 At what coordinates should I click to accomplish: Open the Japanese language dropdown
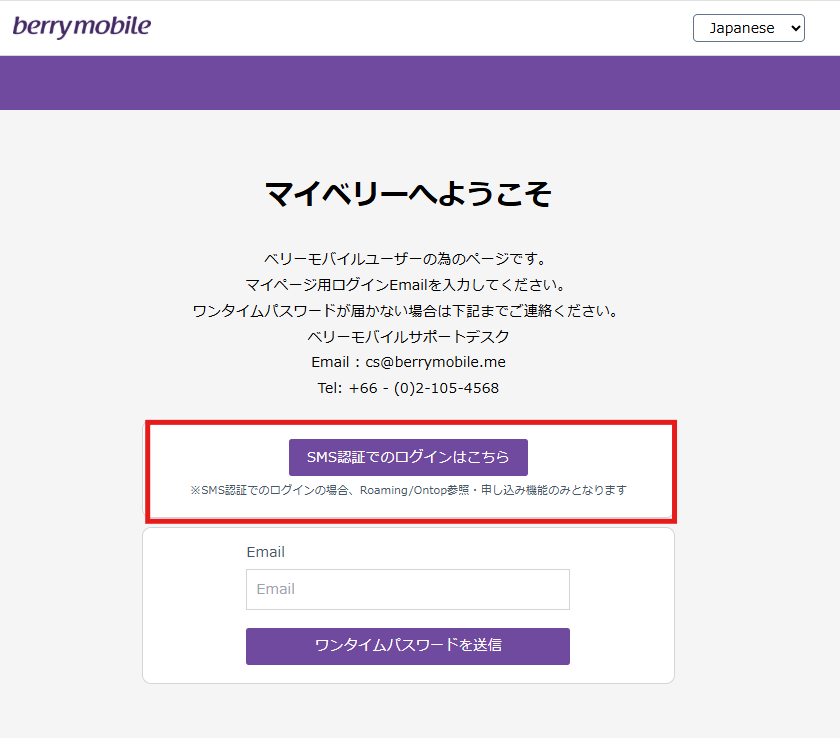(748, 28)
